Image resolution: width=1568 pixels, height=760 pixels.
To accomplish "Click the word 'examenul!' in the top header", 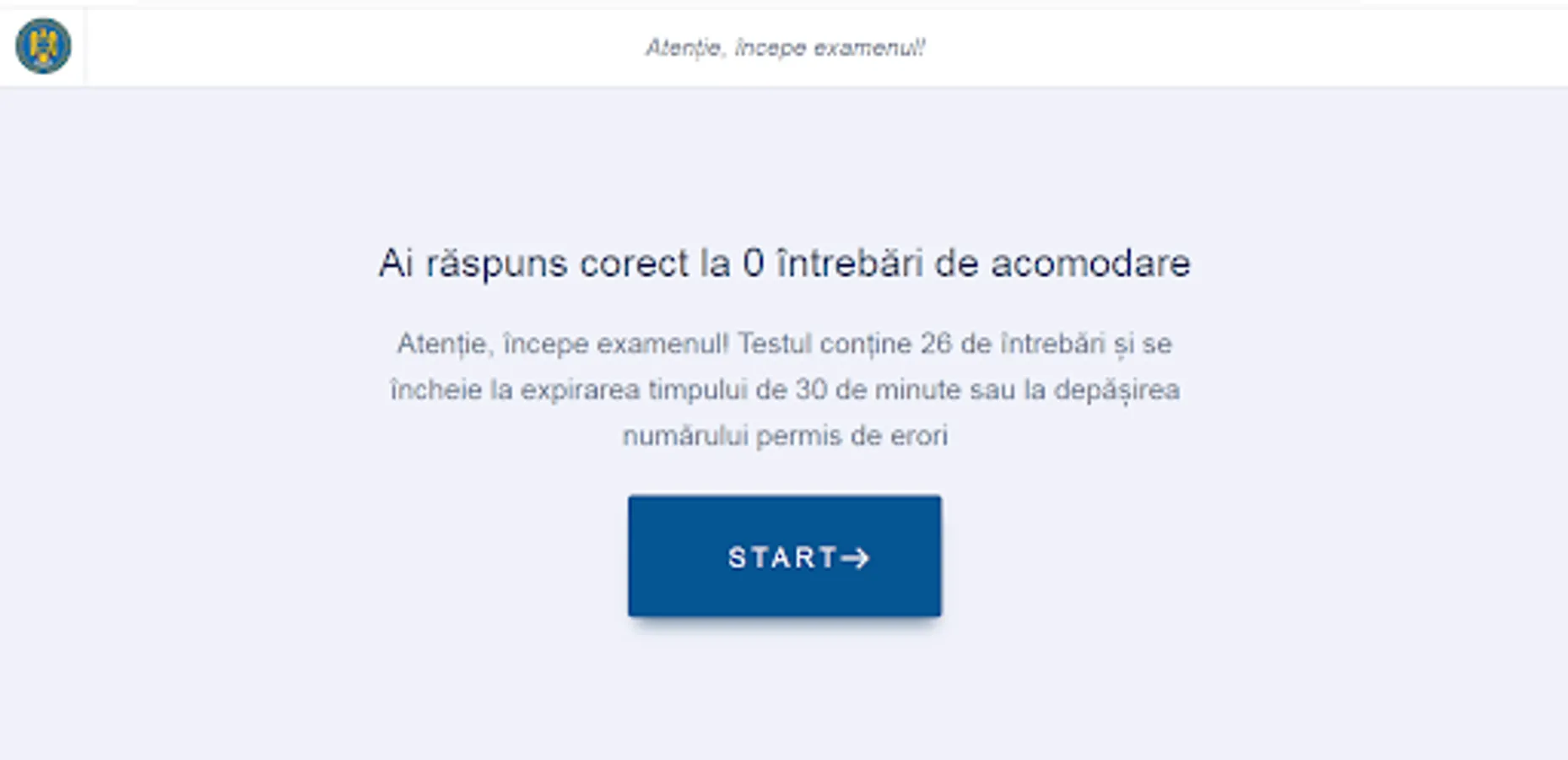I will [x=869, y=48].
